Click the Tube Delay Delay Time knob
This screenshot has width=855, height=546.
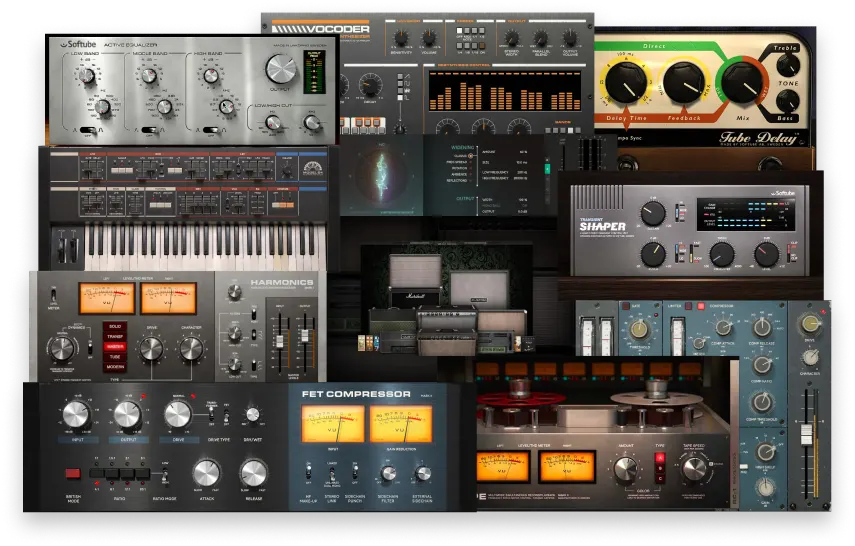tap(627, 83)
